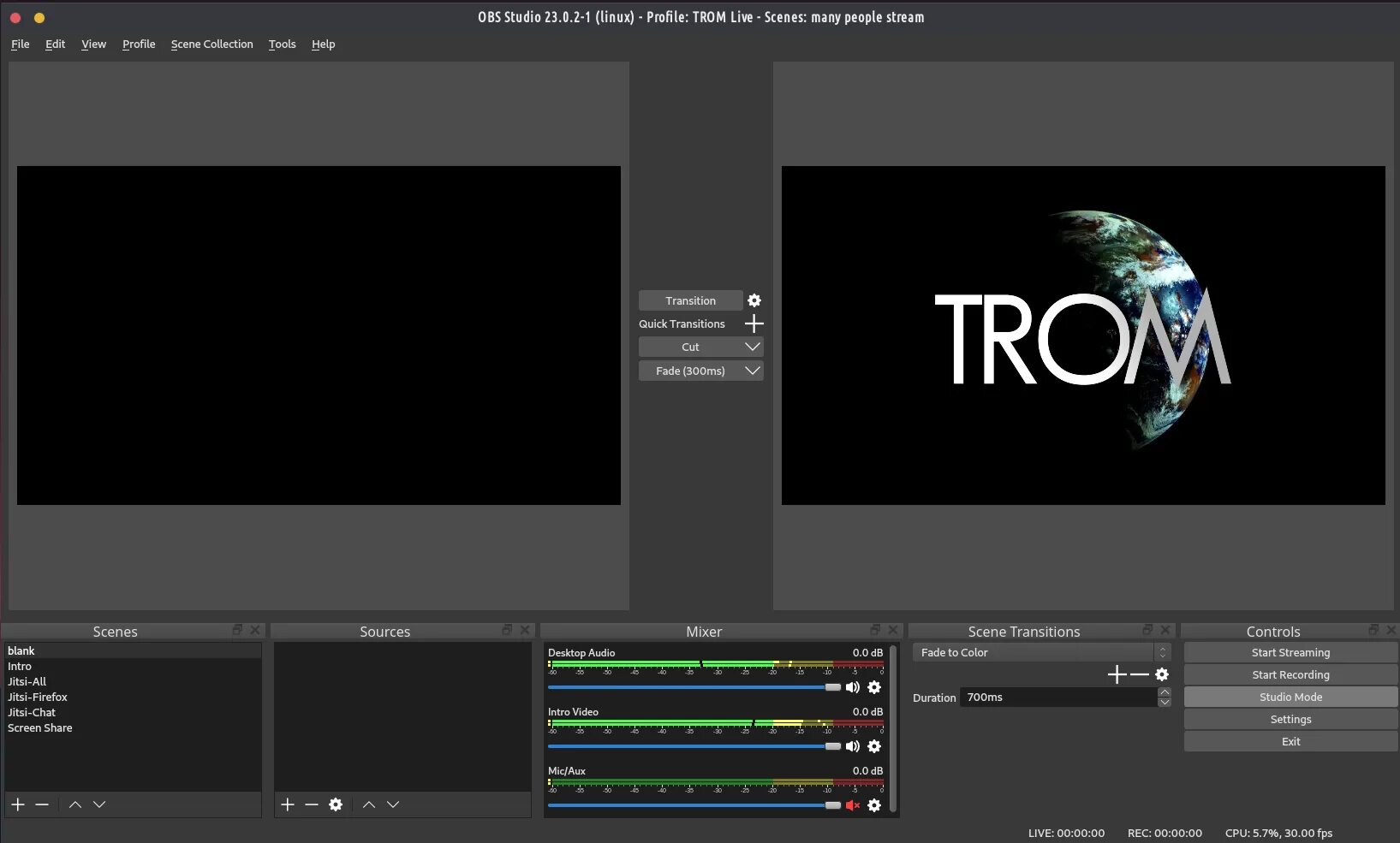The height and width of the screenshot is (843, 1400).
Task: Select the Intro scene in the list
Action: click(133, 666)
